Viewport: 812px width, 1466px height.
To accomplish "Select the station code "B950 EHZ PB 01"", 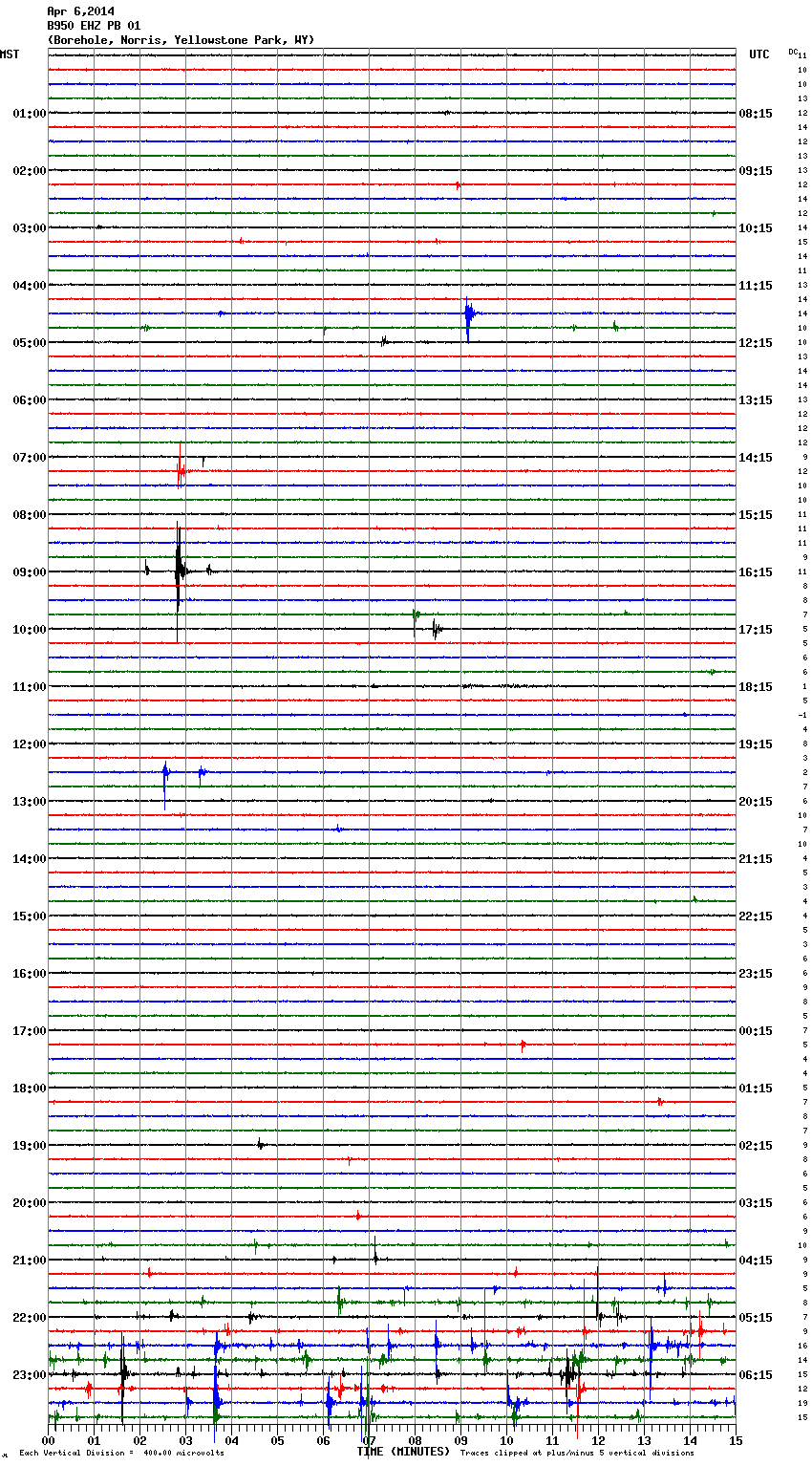I will 94,26.
